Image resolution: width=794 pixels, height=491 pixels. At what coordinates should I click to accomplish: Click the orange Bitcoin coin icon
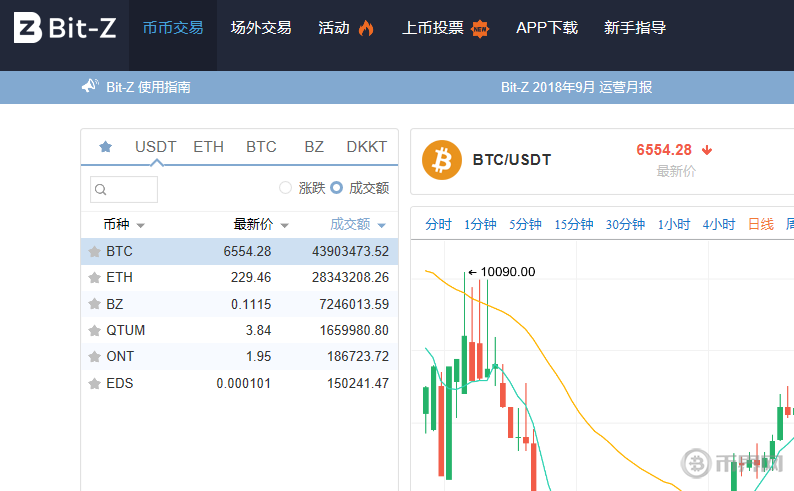point(442,160)
